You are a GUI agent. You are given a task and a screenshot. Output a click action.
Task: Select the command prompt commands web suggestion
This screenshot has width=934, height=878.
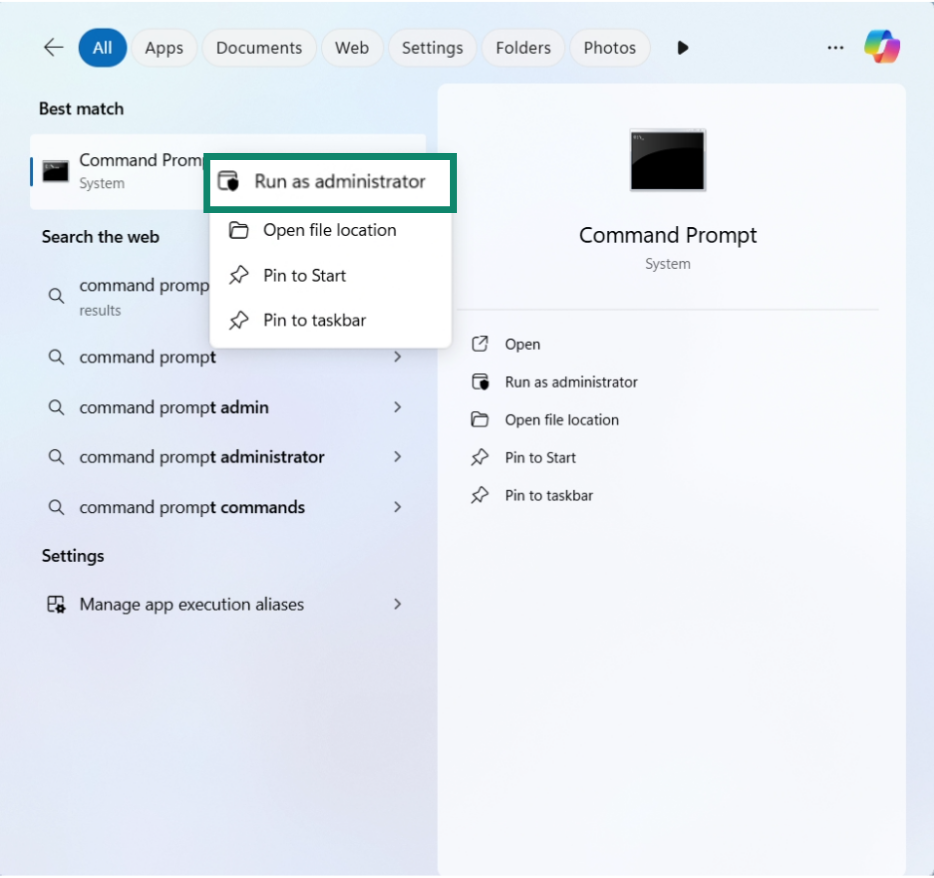click(x=192, y=507)
